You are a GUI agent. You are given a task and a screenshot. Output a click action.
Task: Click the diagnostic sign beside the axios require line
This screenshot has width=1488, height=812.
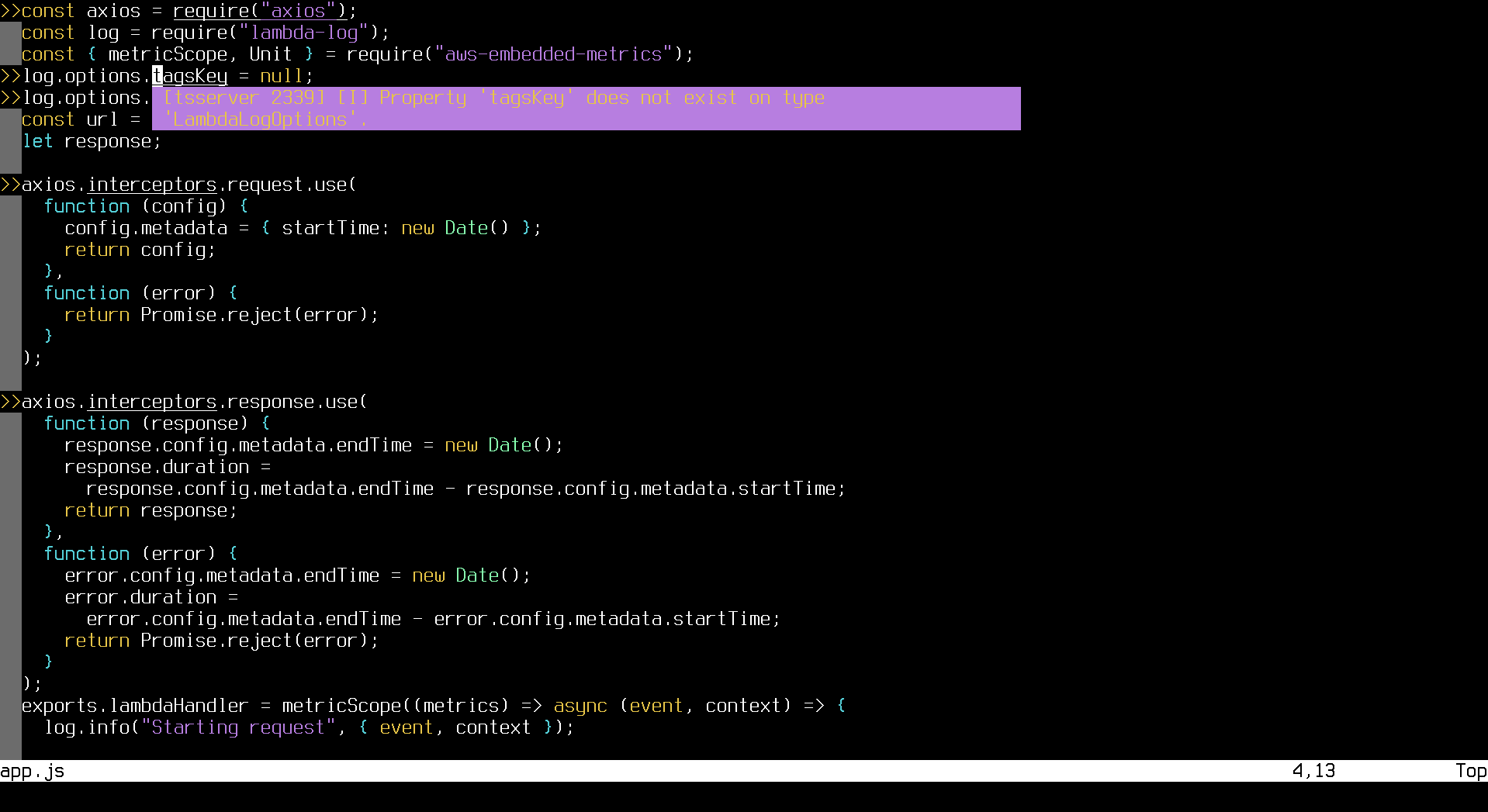pyautogui.click(x=10, y=11)
